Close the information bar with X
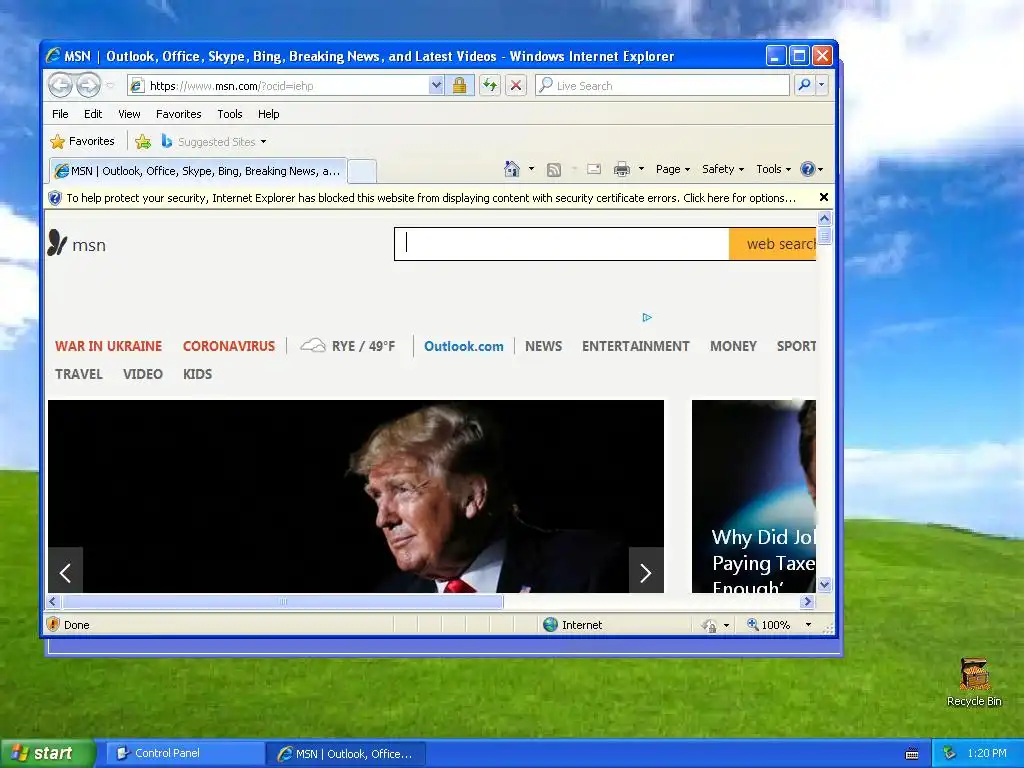Image resolution: width=1024 pixels, height=768 pixels. tap(824, 197)
